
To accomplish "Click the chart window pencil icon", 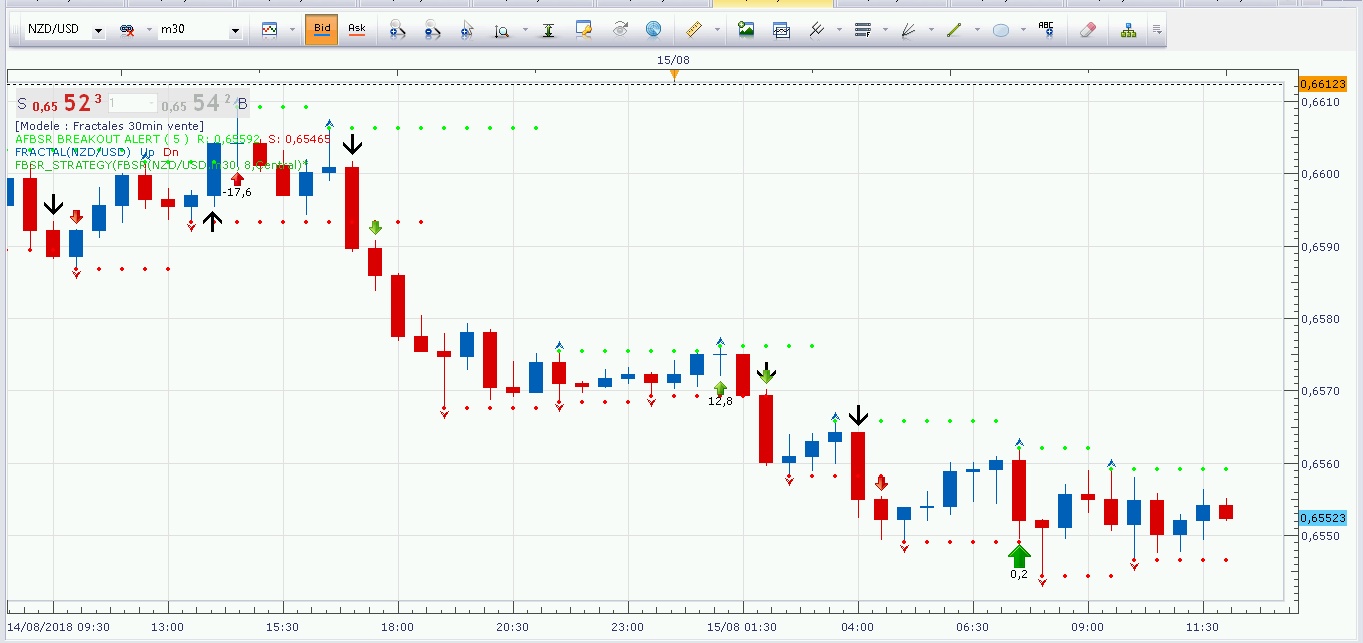I will click(584, 30).
